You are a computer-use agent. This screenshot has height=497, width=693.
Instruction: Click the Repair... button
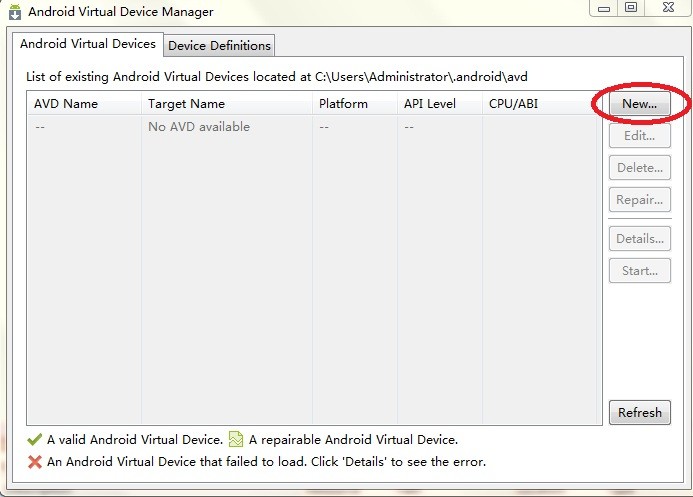[640, 200]
